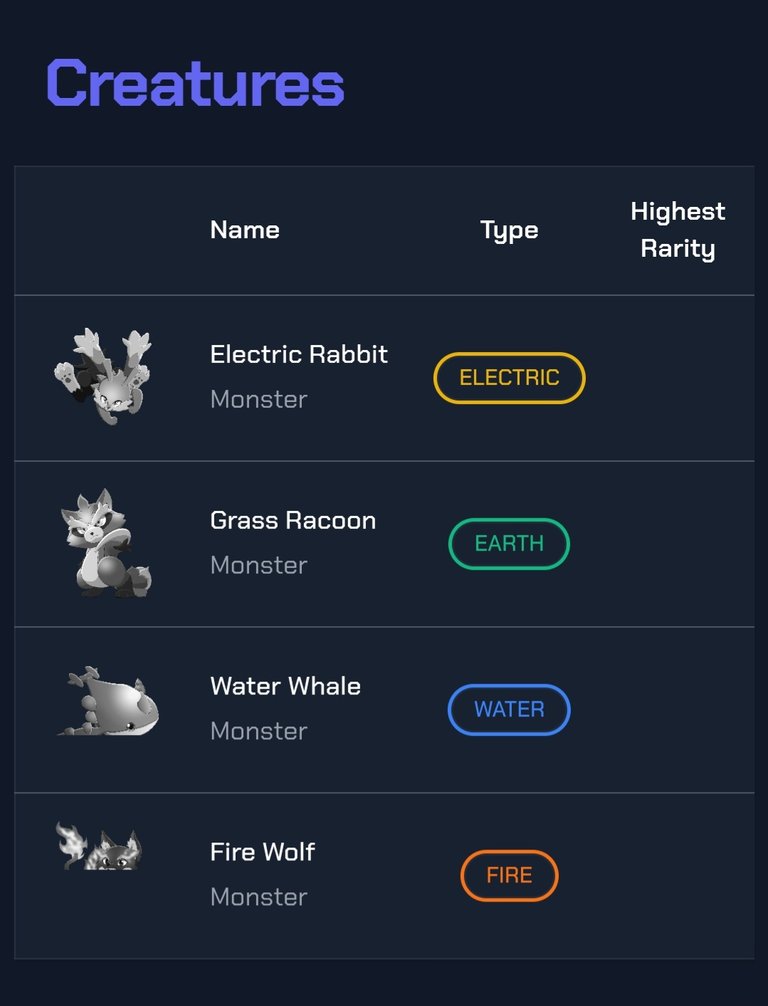768x1006 pixels.
Task: Sort by the Highest Rarity column header
Action: coord(678,230)
